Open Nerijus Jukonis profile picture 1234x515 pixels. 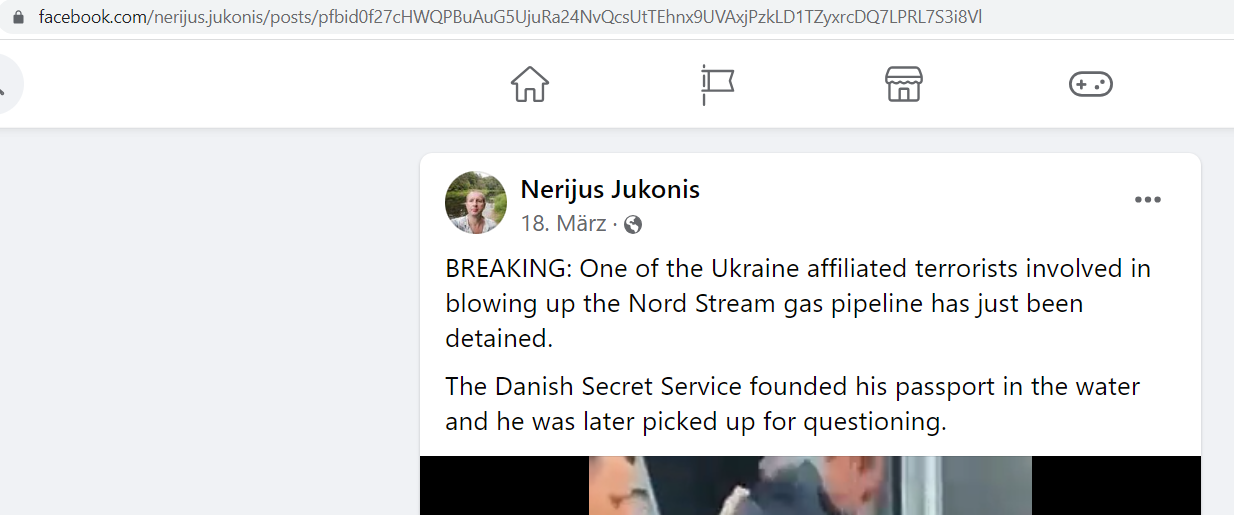(x=476, y=203)
